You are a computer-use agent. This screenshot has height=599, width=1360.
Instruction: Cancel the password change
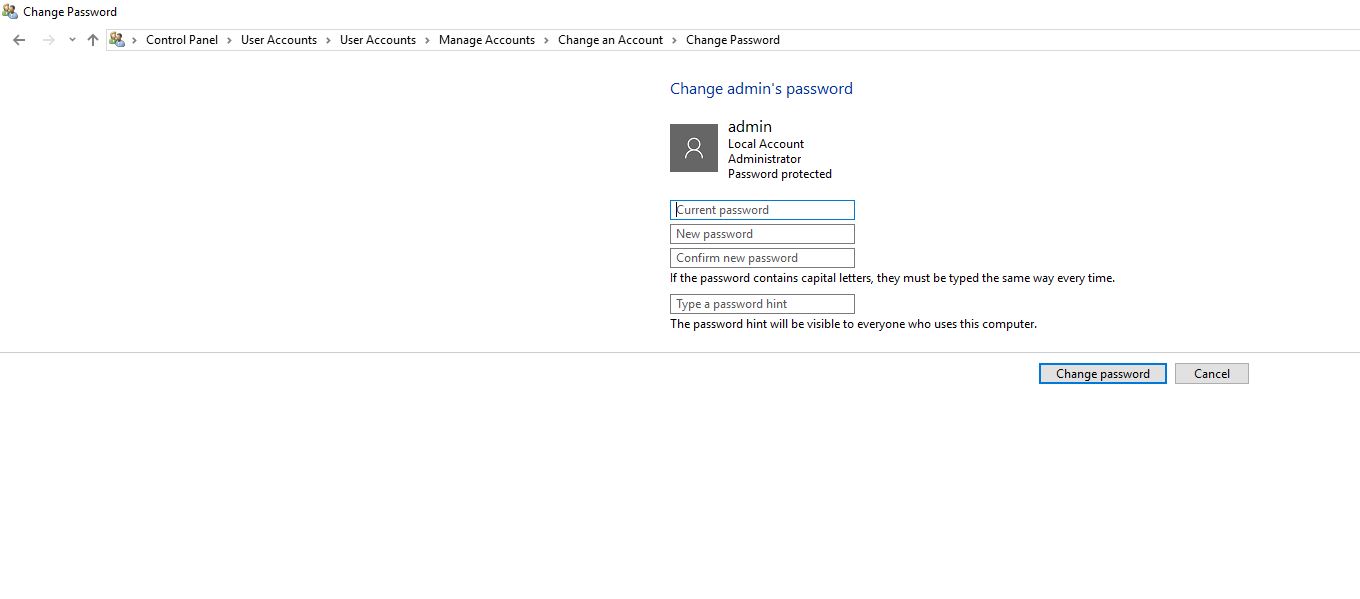point(1211,374)
